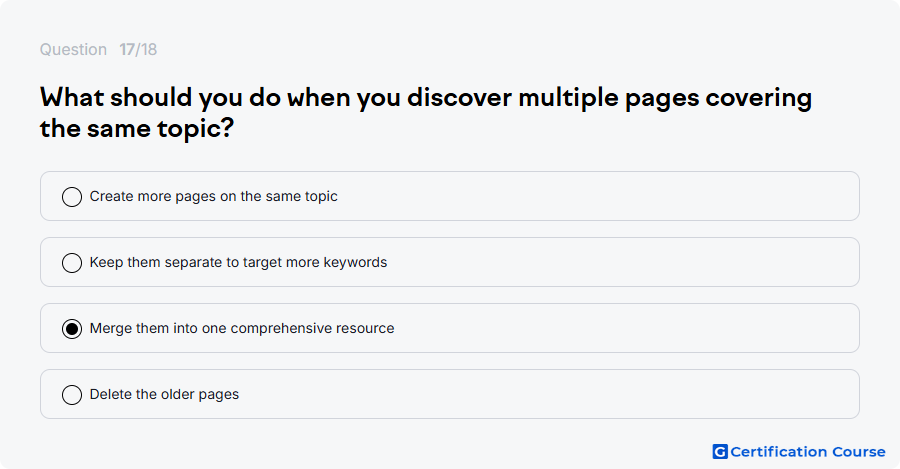Click the label 'Keep them separate to target more keywords'

238,262
